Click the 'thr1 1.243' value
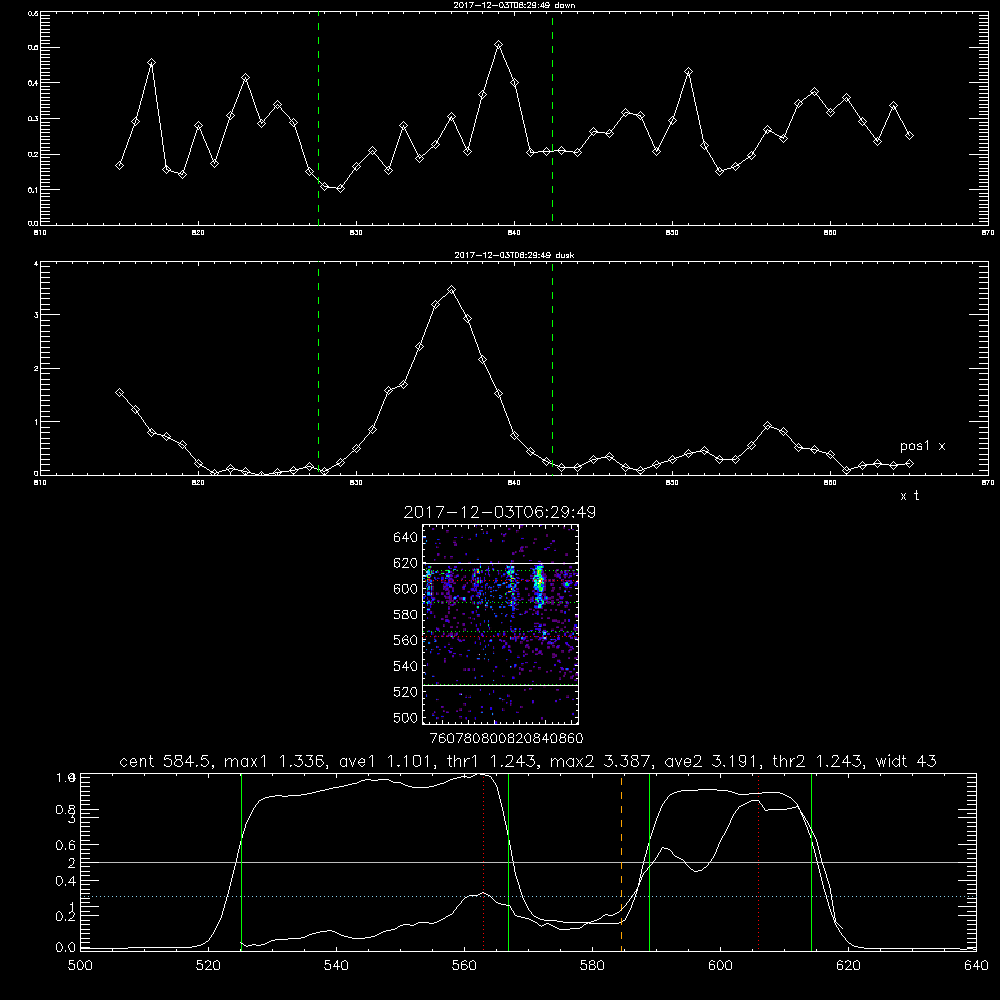The height and width of the screenshot is (1000, 1000). pyautogui.click(x=491, y=761)
